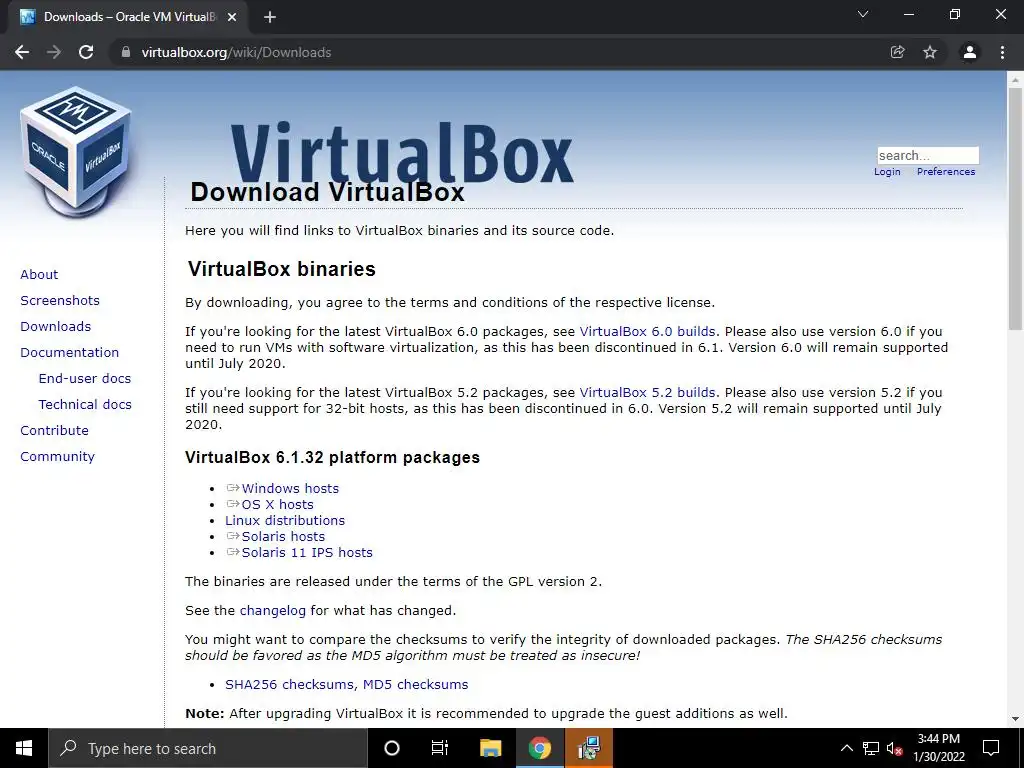Screen dimensions: 1024x768
Task: Bookmark this page with the star icon
Action: [x=930, y=52]
